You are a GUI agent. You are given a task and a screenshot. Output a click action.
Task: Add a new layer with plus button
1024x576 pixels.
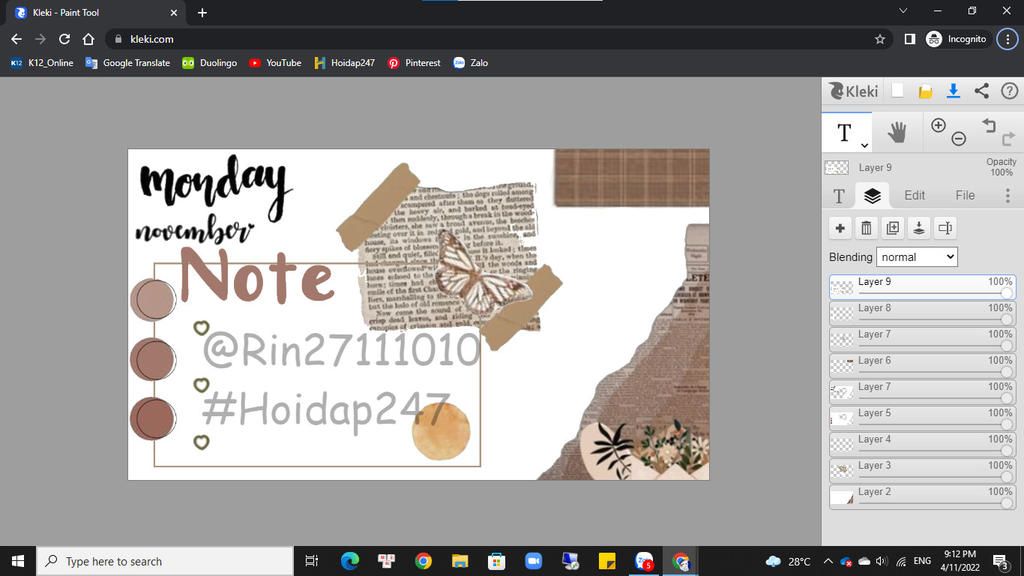[x=840, y=228]
